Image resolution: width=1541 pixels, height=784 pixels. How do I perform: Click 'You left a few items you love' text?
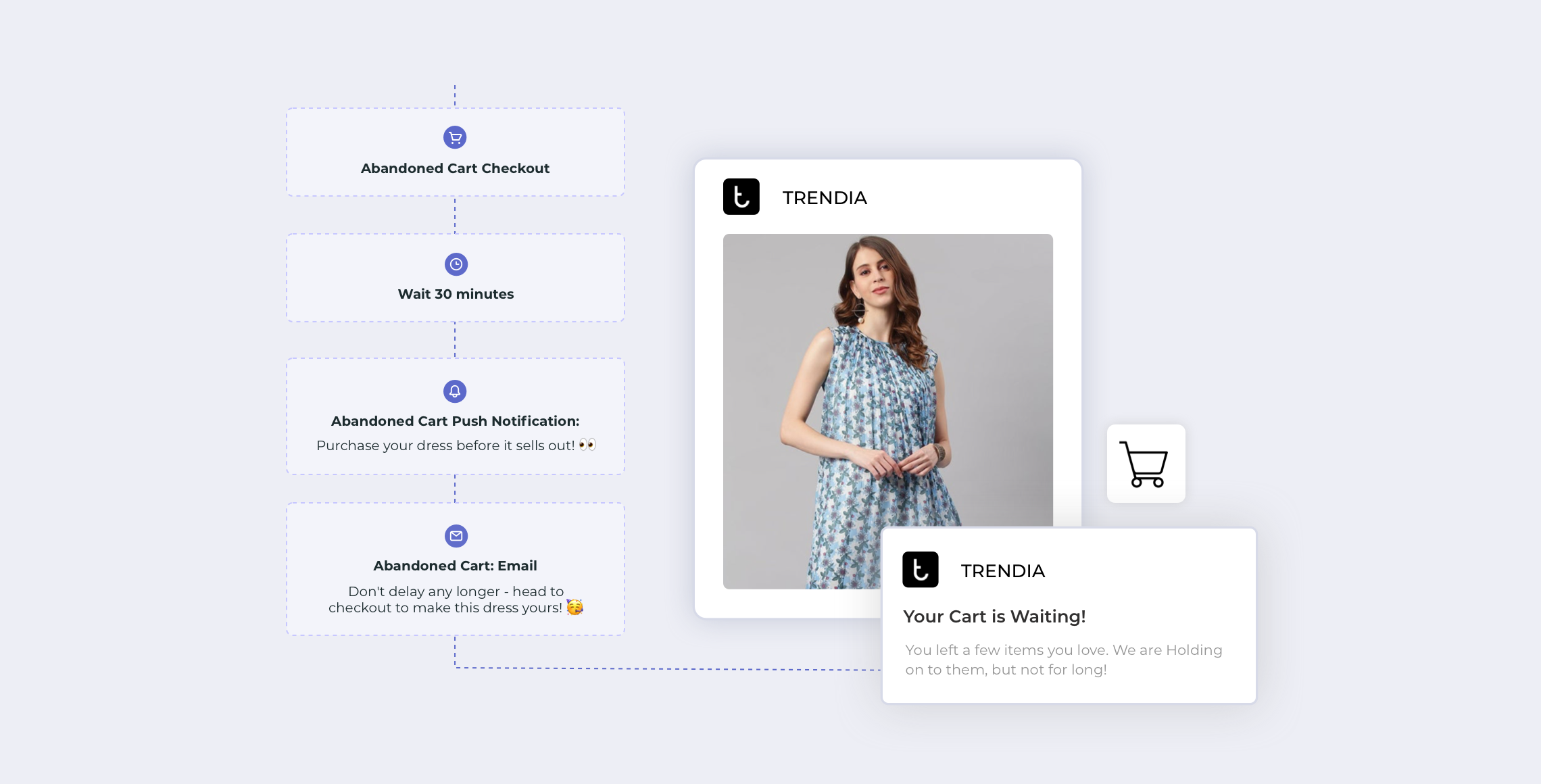point(1064,660)
